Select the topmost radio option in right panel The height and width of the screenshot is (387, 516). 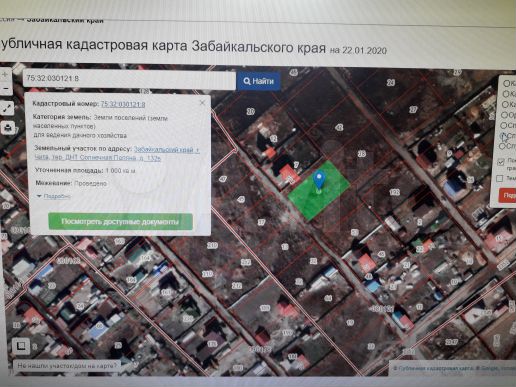pos(507,83)
